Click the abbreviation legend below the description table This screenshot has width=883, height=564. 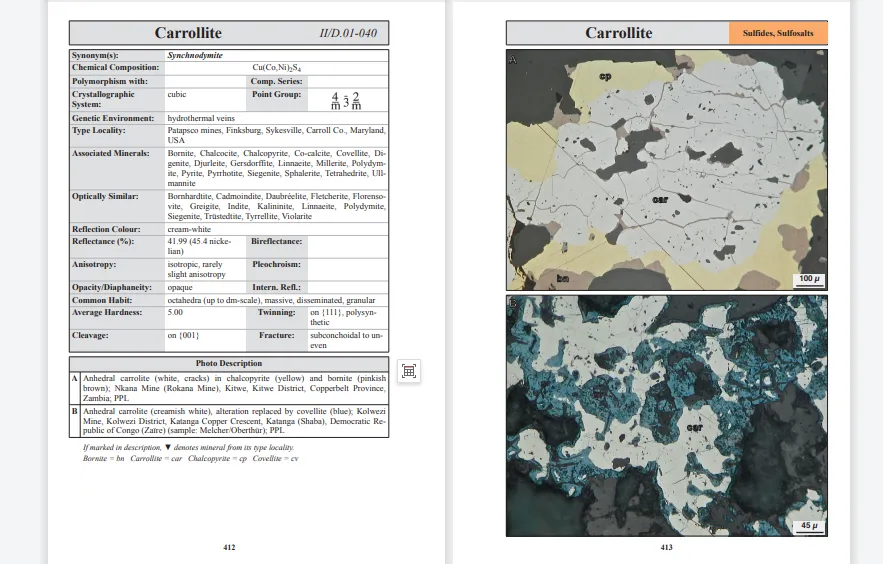[x=190, y=458]
